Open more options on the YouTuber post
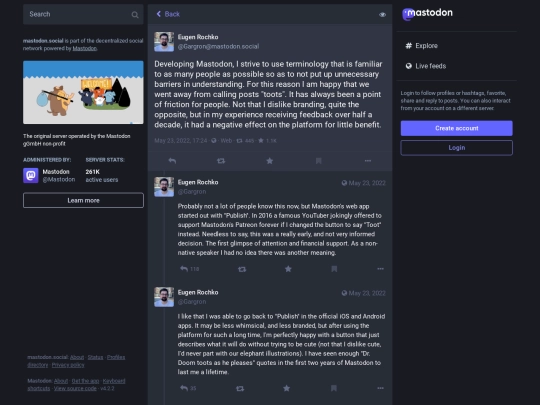The height and width of the screenshot is (405, 540). click(380, 269)
